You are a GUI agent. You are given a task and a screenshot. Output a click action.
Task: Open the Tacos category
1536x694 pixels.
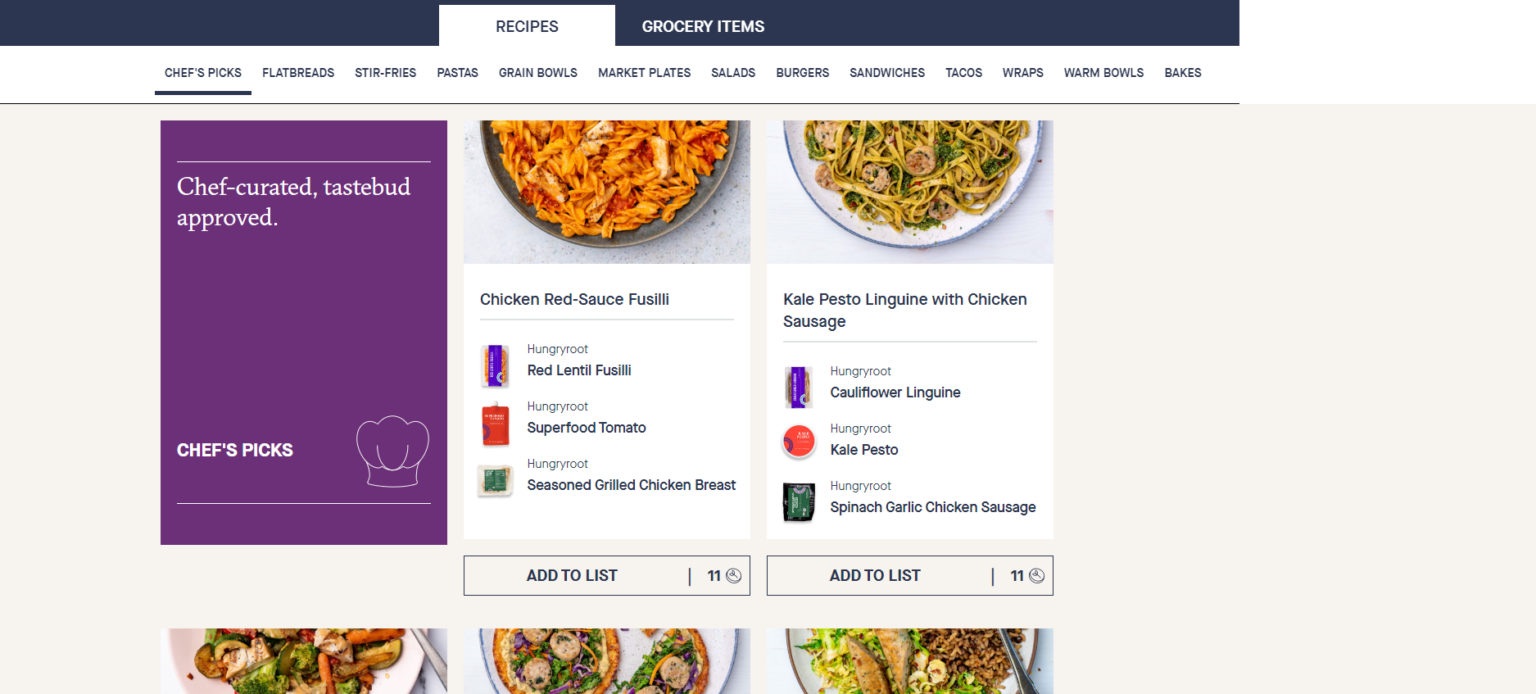tap(964, 73)
